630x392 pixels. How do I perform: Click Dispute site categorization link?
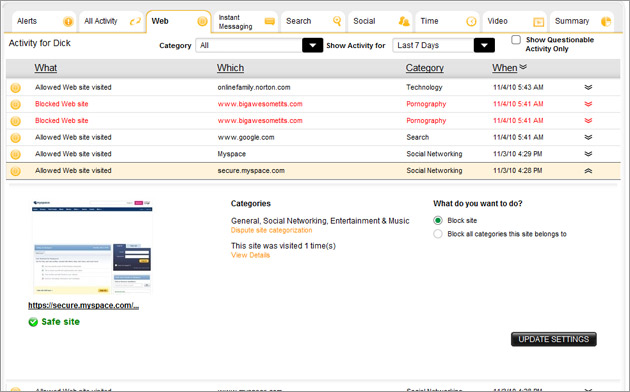click(x=271, y=230)
